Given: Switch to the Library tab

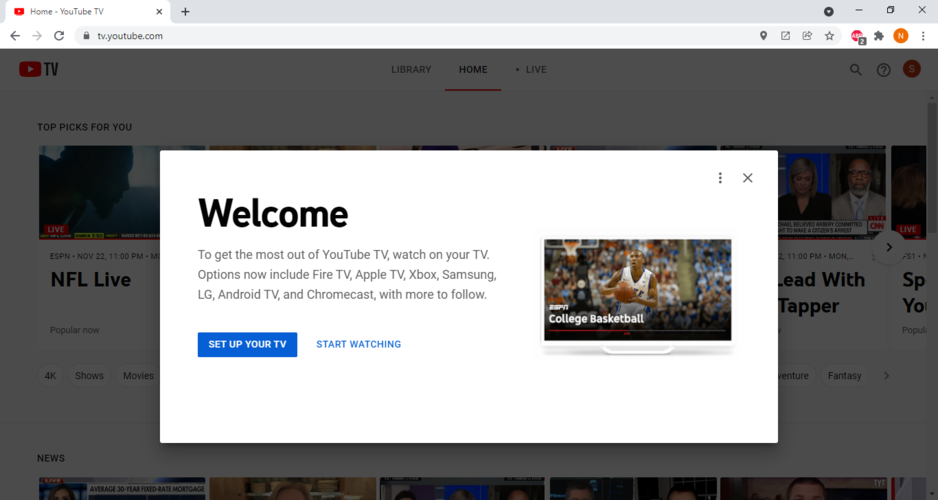Looking at the screenshot, I should (411, 70).
